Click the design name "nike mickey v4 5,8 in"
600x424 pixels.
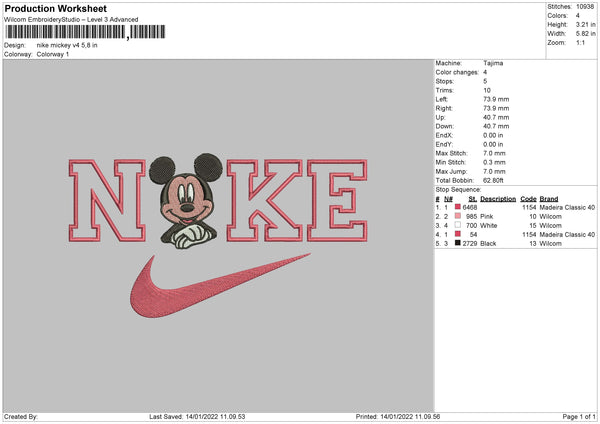pos(67,45)
